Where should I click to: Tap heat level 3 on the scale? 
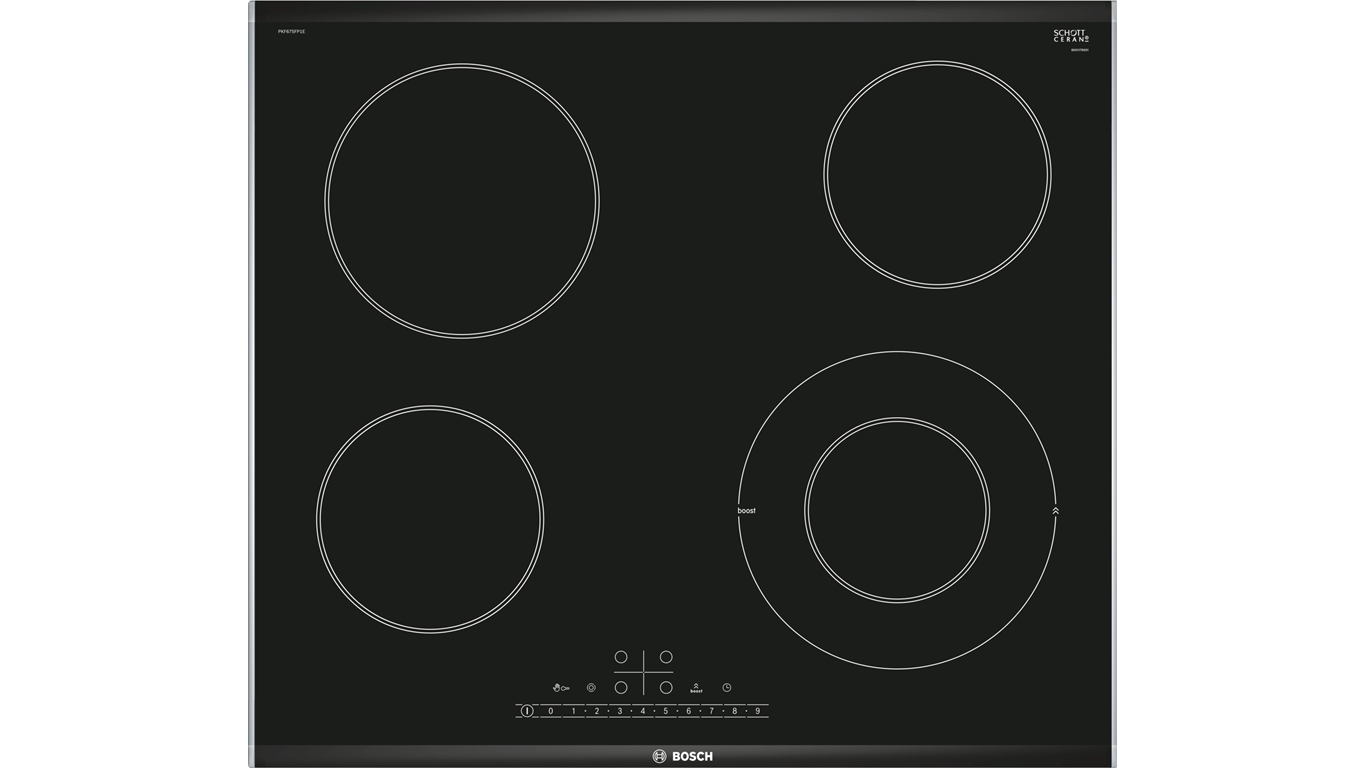(619, 711)
